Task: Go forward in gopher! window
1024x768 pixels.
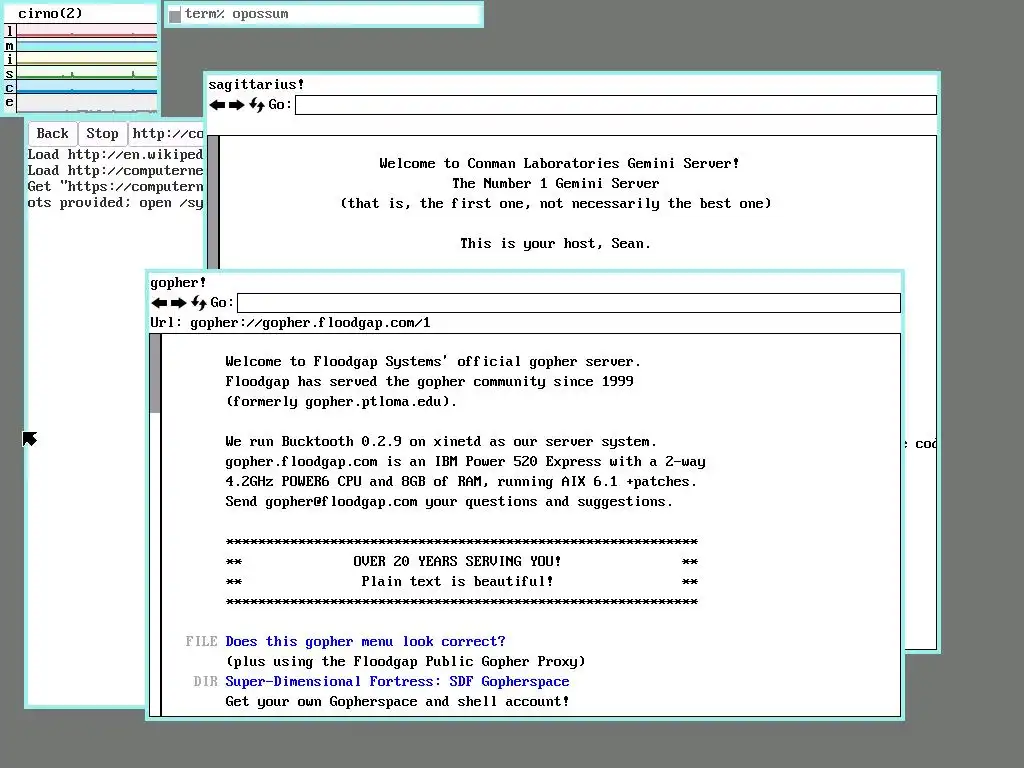Action: tap(178, 302)
